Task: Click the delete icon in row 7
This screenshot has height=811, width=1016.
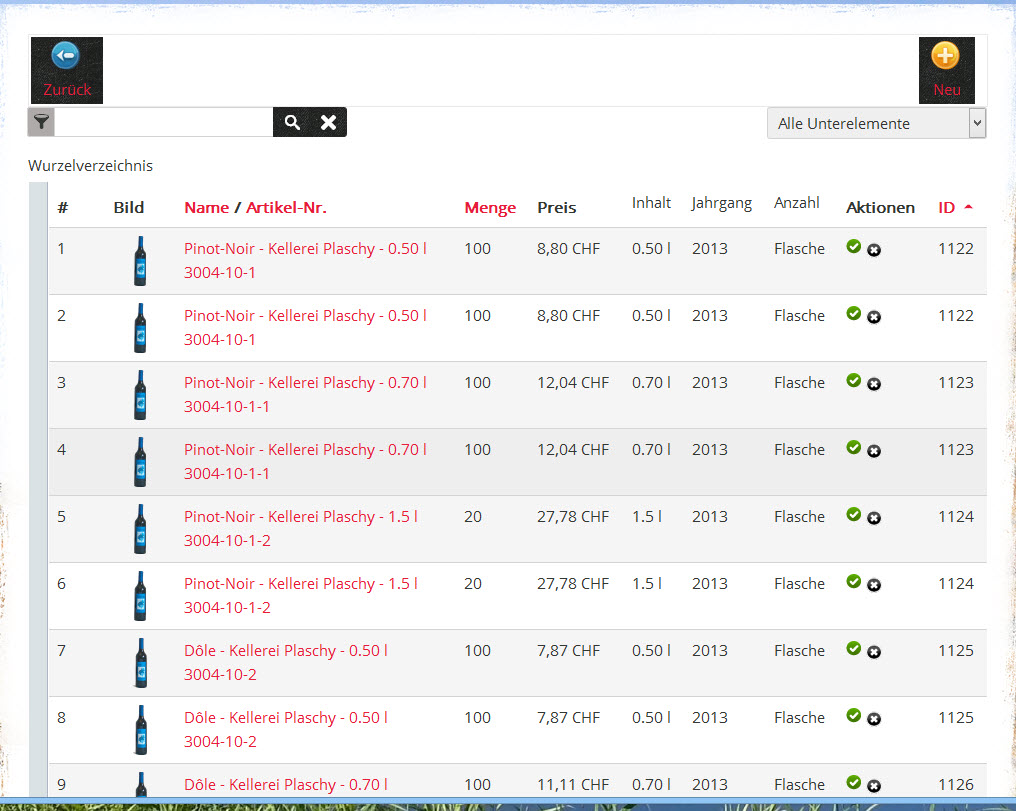Action: coord(874,652)
